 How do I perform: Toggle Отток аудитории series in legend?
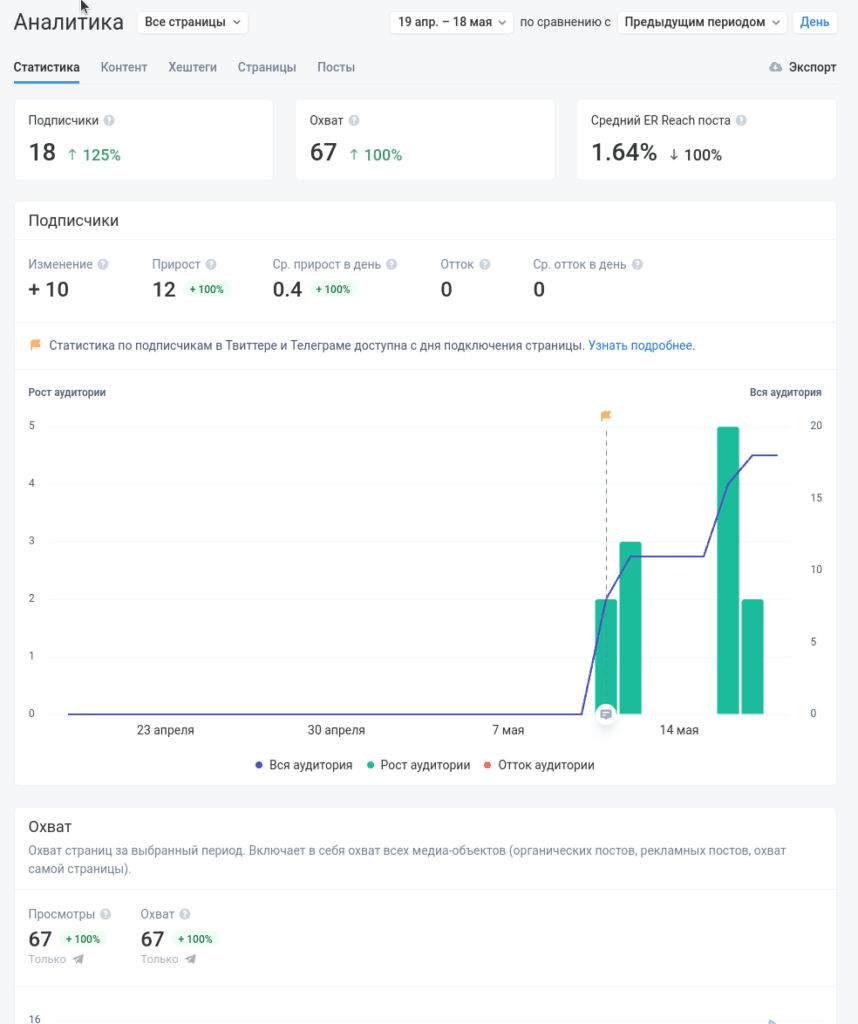tap(539, 765)
